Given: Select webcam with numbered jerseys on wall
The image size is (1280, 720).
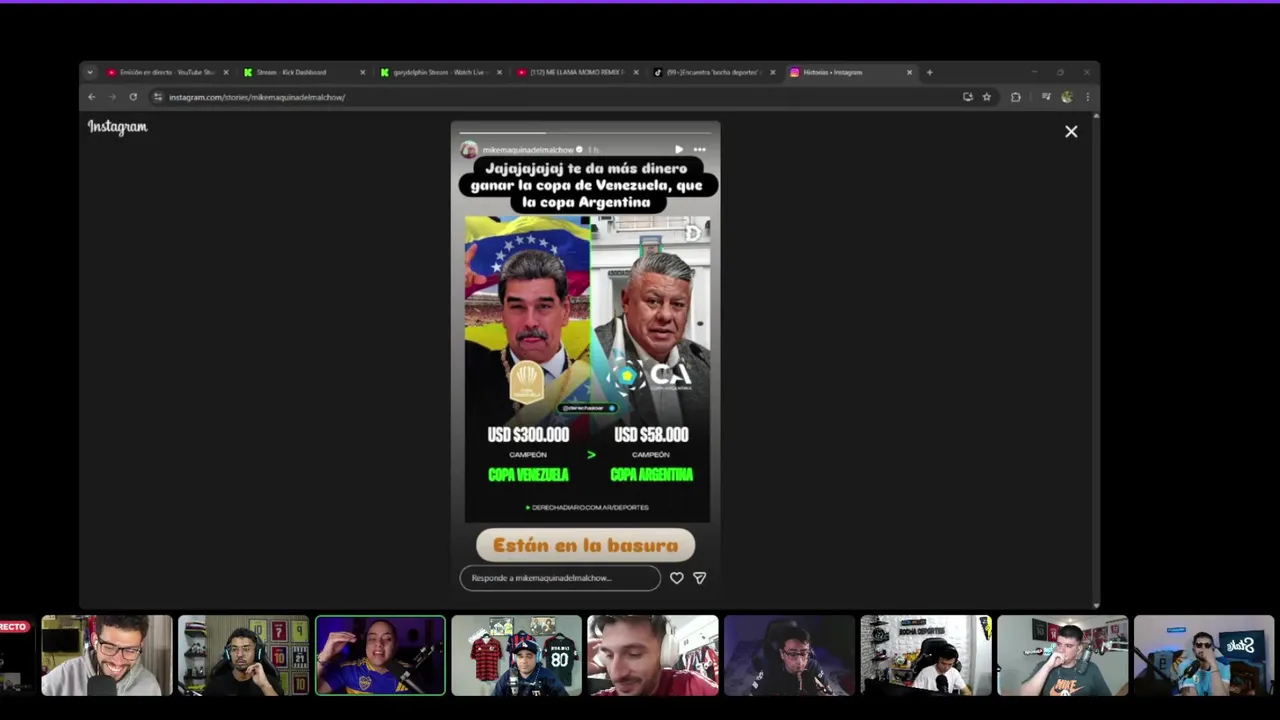Looking at the screenshot, I should tap(244, 655).
